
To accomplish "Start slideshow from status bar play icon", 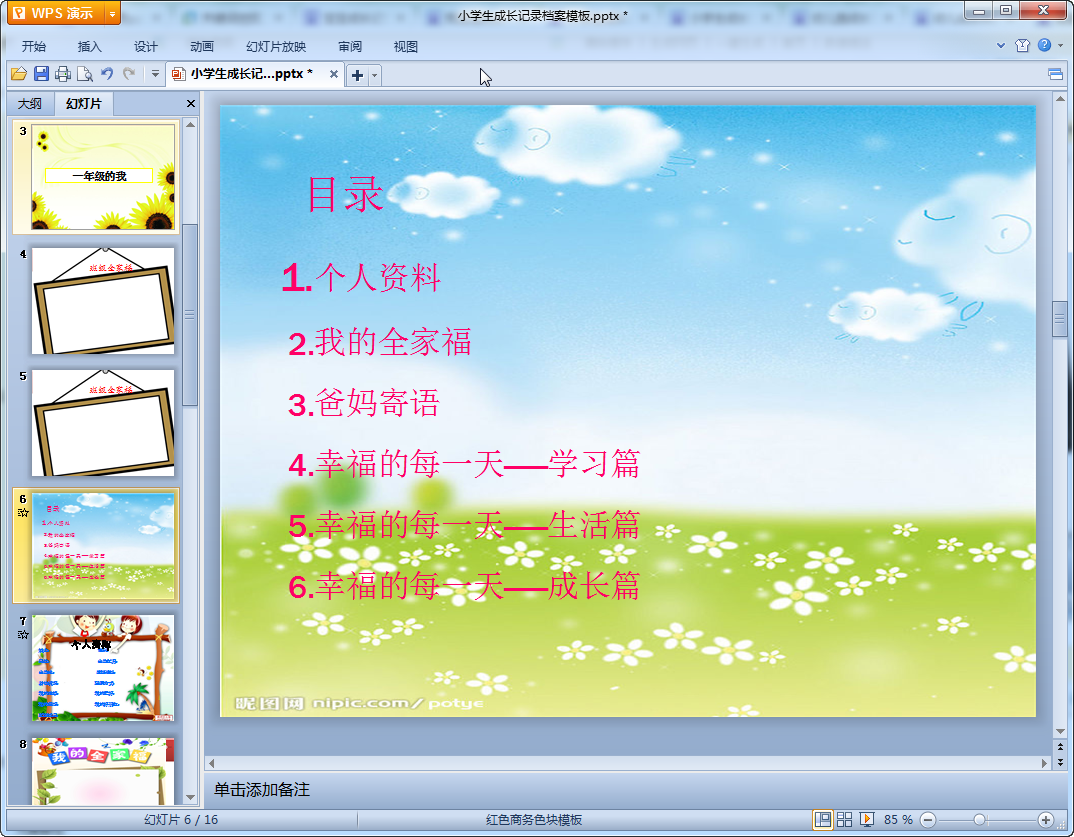I will (x=866, y=819).
